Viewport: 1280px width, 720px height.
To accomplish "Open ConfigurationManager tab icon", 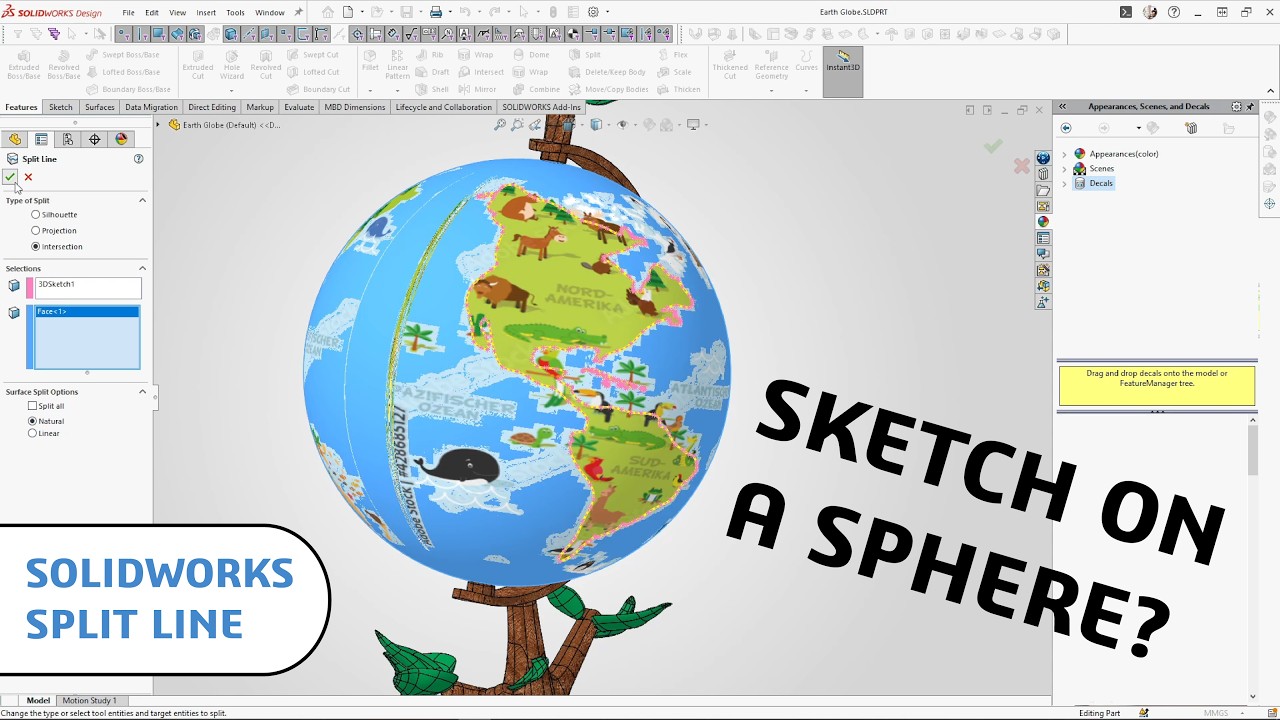I will (68, 139).
